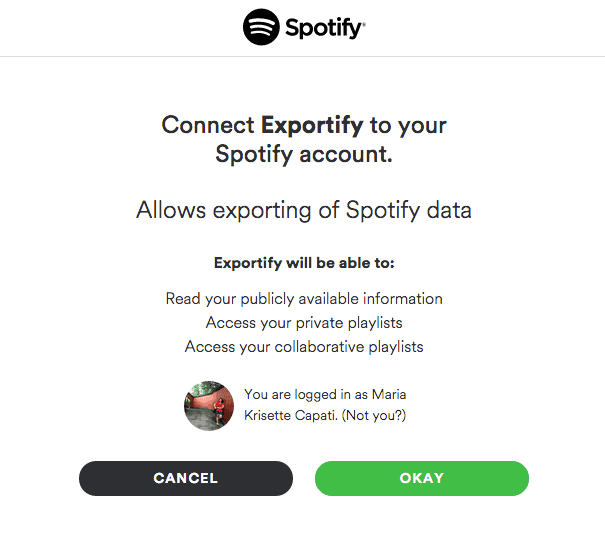Click the word "Spotify" in the description line
Viewport: 605px width, 546px height.
click(x=384, y=211)
